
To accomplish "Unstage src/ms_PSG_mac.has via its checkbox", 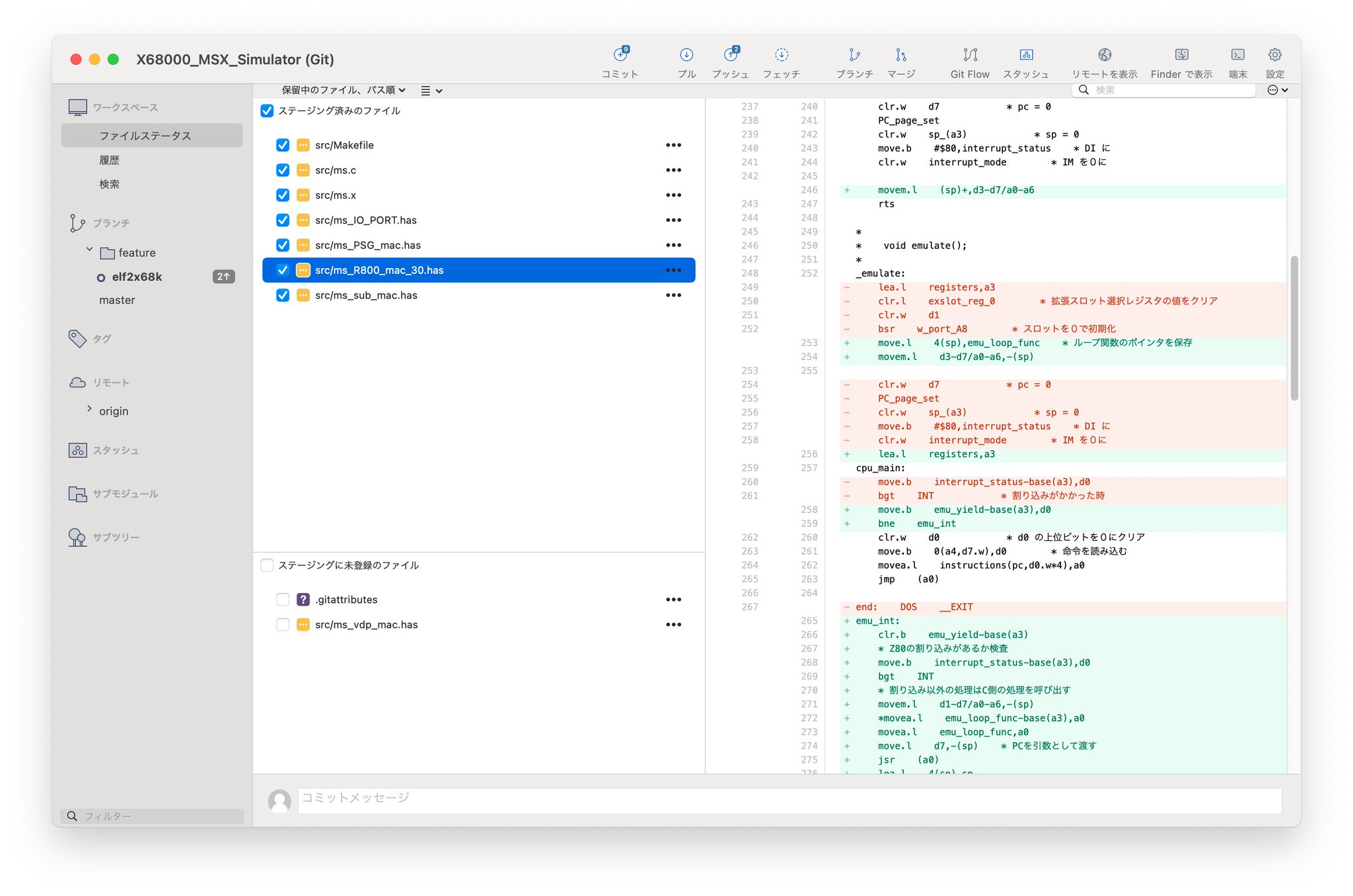I will point(283,245).
